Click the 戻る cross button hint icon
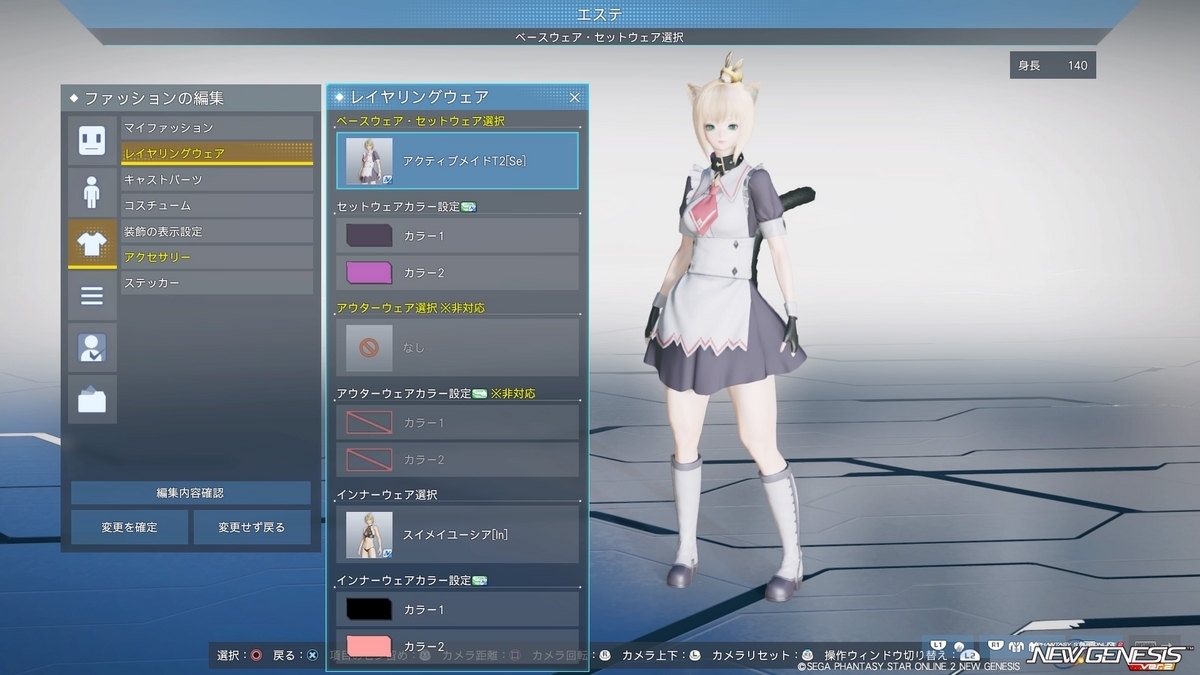Screen dimensions: 1200x675 (x=312, y=655)
